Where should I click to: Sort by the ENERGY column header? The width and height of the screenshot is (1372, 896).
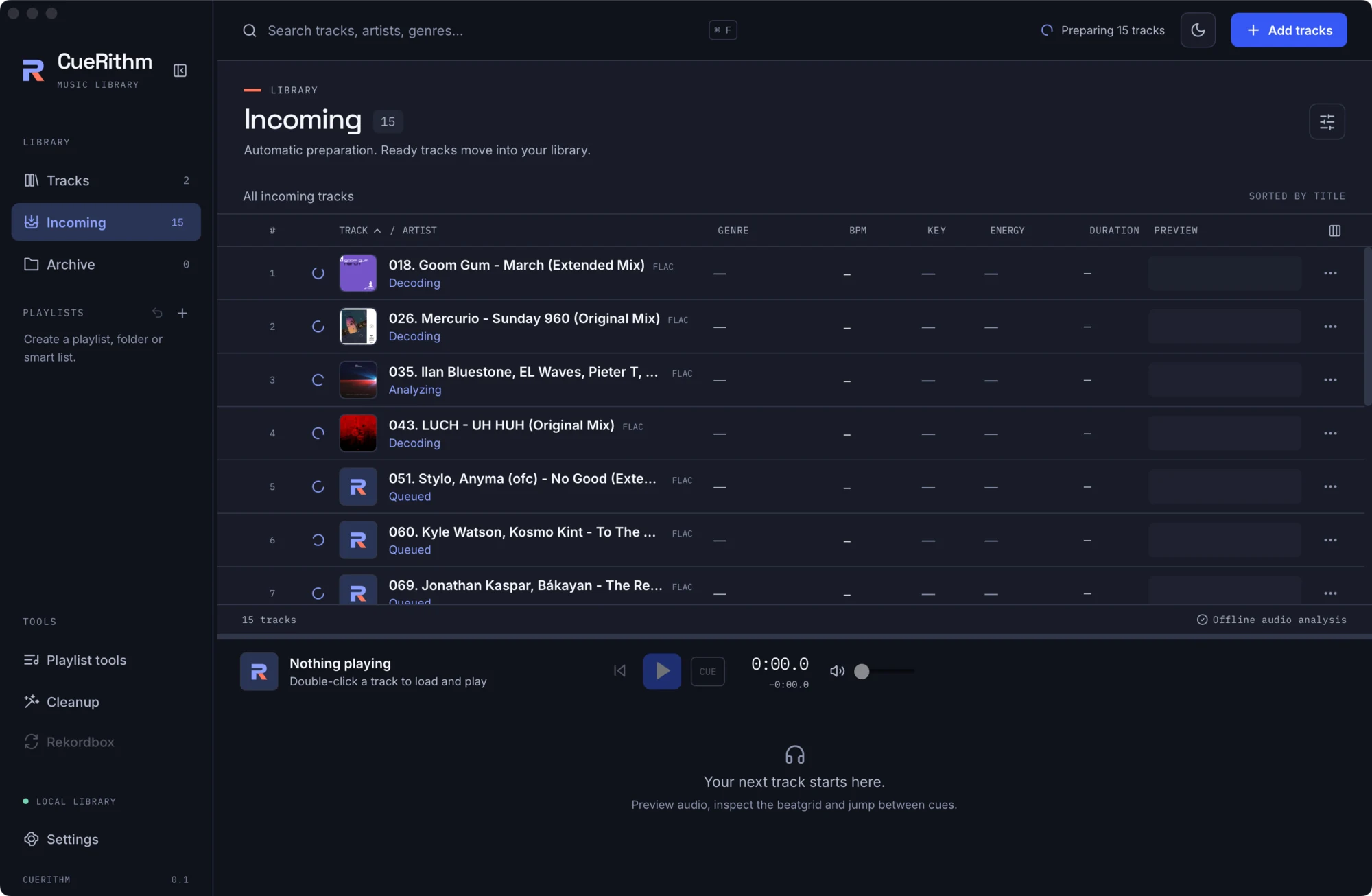1007,231
